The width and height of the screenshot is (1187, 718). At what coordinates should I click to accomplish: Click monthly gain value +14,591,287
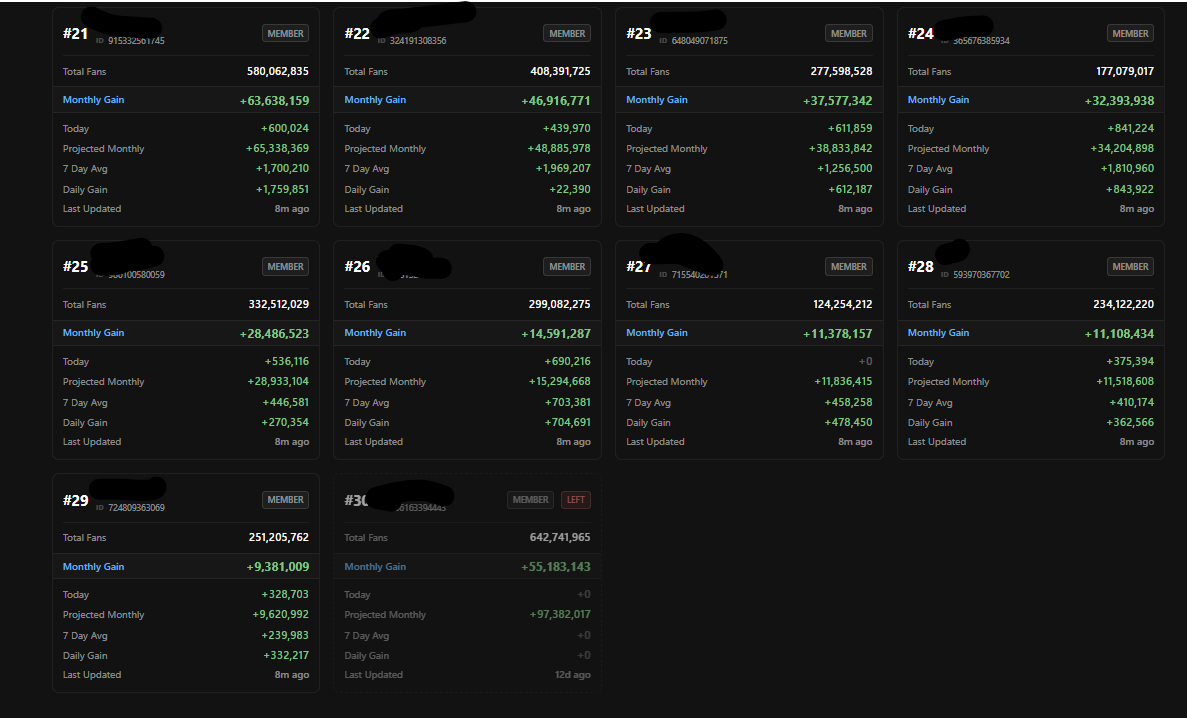click(556, 334)
